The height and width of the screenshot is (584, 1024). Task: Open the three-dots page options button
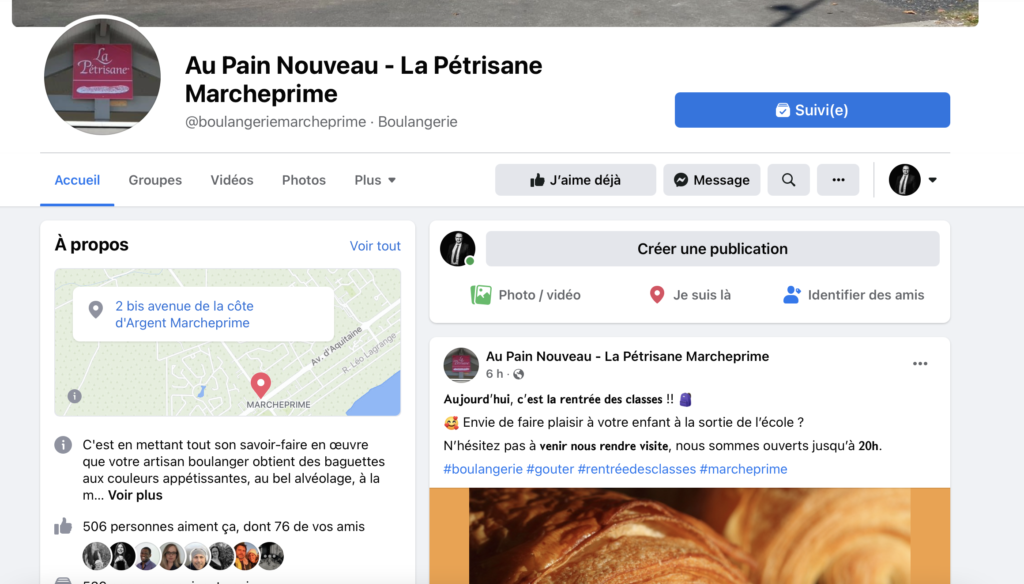coord(838,180)
